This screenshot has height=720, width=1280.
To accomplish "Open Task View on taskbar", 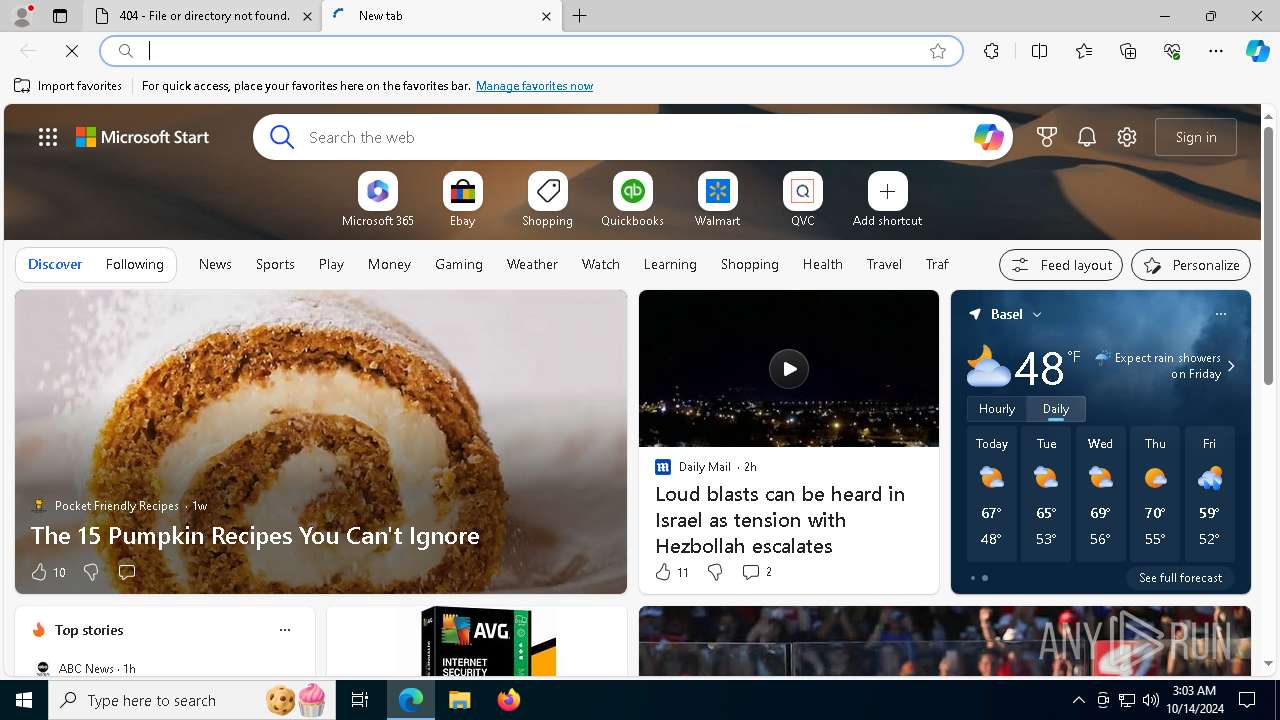I will coord(360,700).
